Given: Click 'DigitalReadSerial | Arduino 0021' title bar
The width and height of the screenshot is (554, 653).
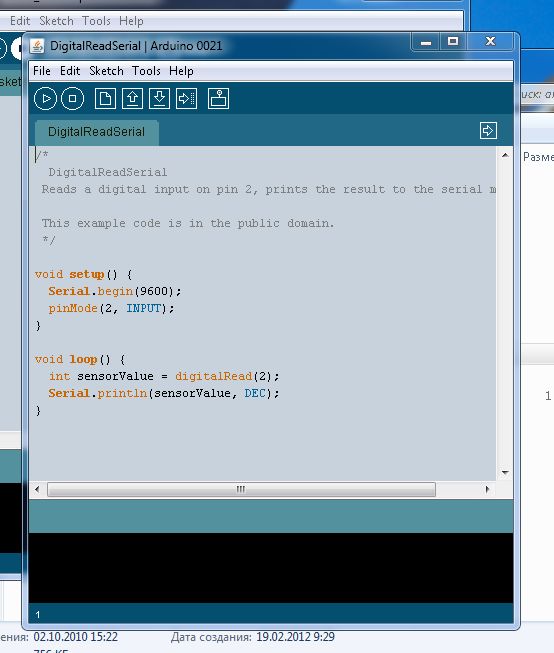Looking at the screenshot, I should point(136,46).
